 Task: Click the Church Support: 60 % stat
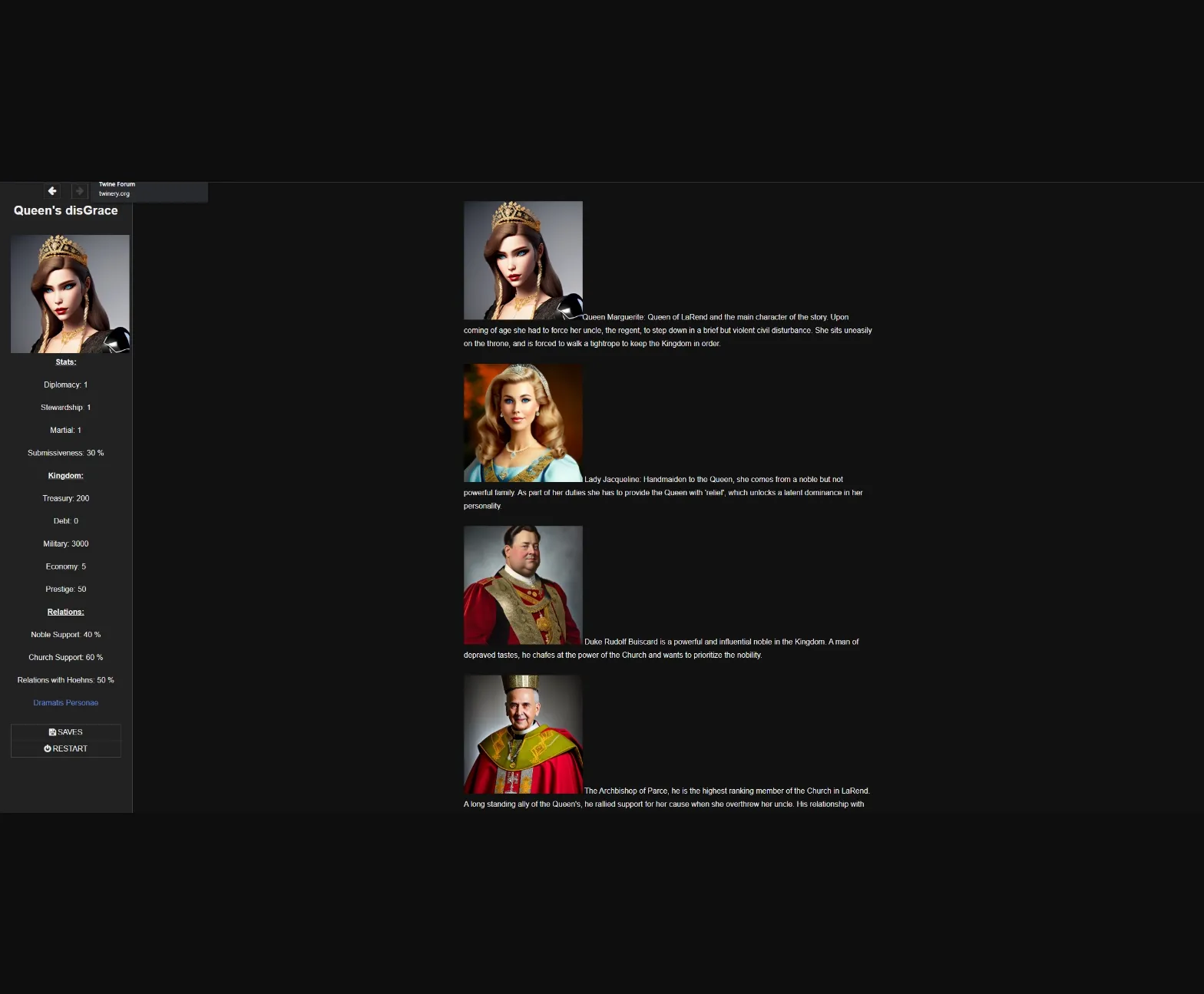(65, 658)
